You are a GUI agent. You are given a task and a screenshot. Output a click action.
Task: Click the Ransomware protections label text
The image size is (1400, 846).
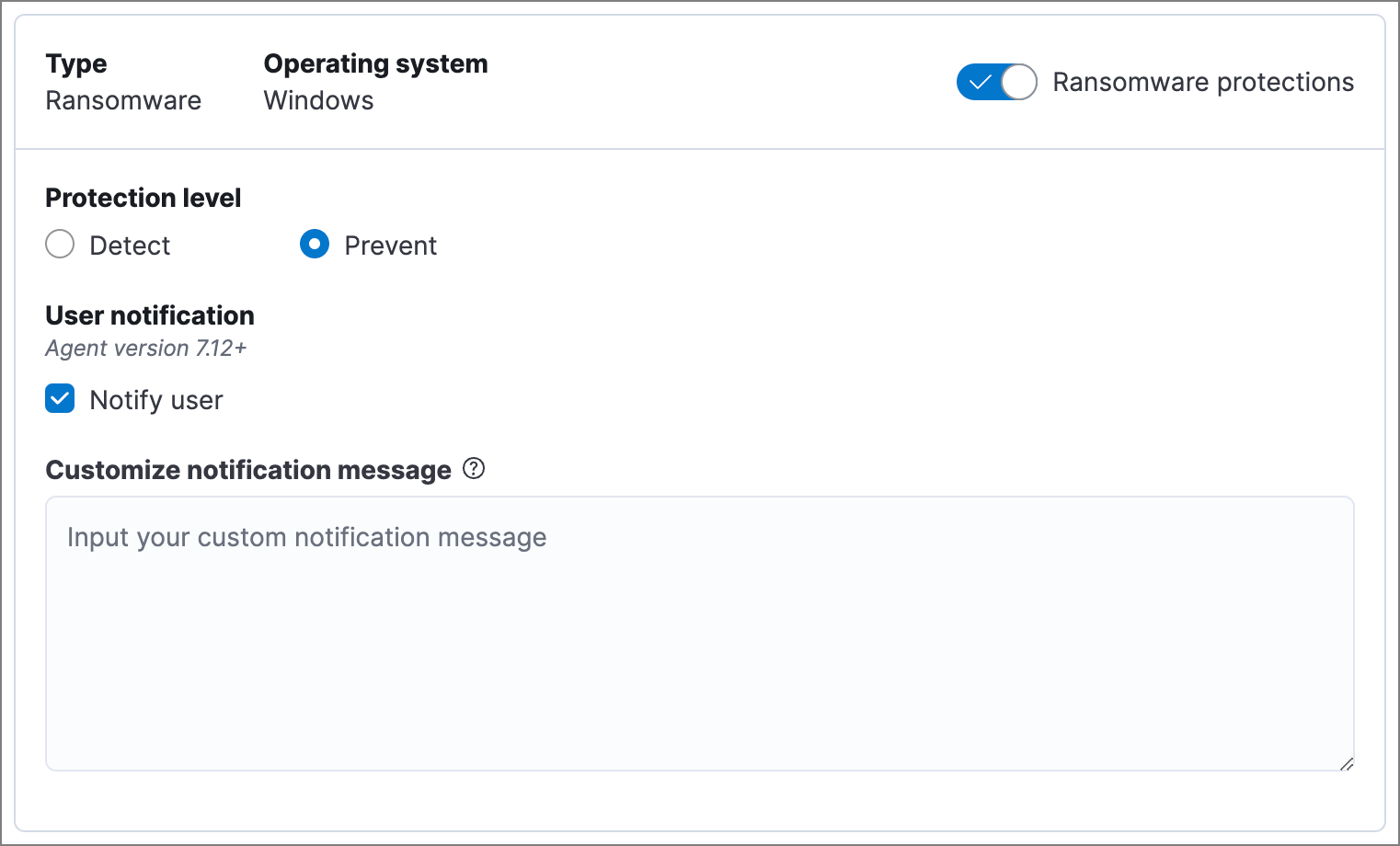[1202, 82]
